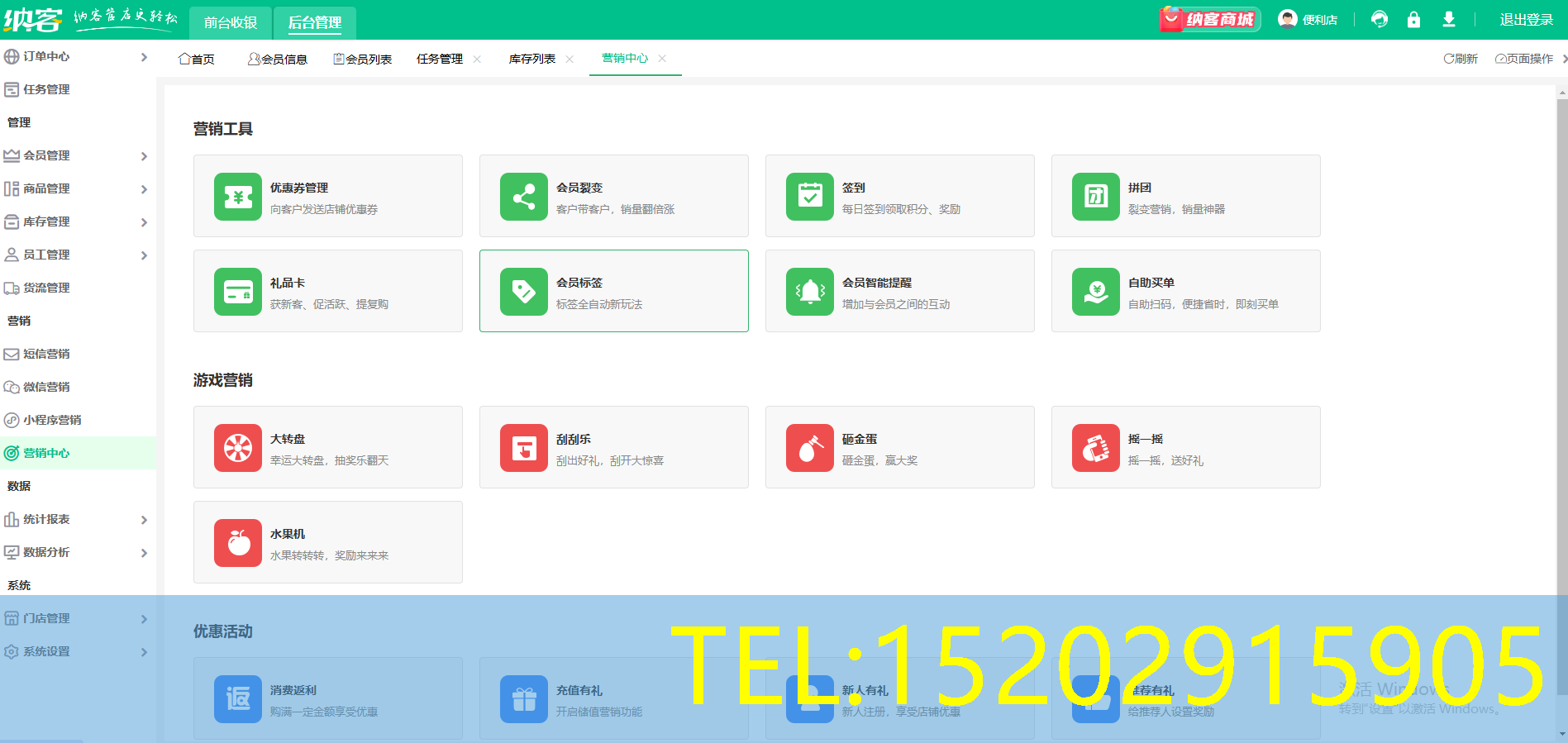Expand the 会员管理 submenu arrow

coord(144,156)
